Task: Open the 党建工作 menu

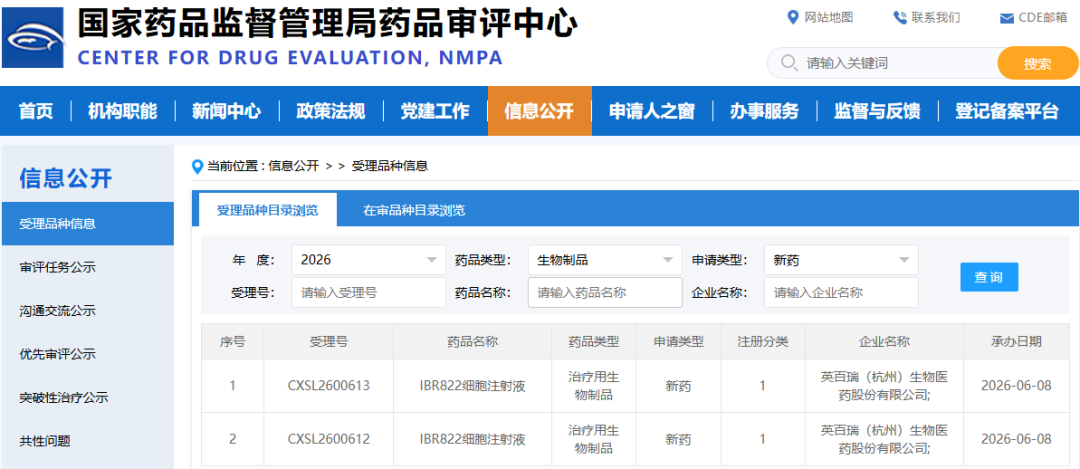Action: [x=435, y=111]
